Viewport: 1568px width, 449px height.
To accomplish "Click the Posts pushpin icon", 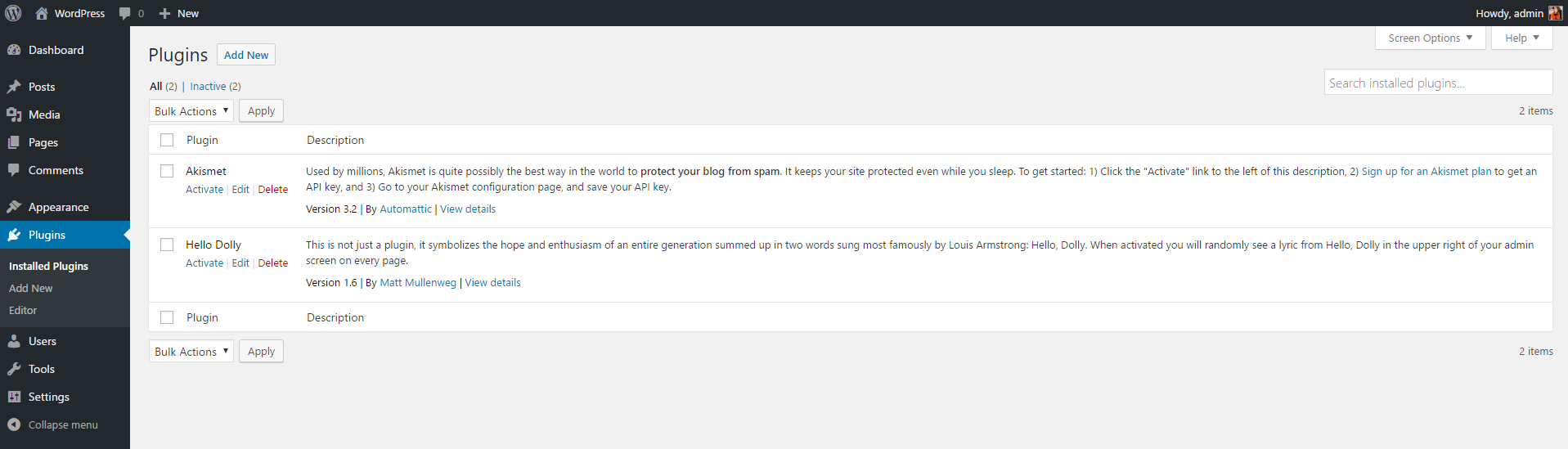I will [14, 87].
